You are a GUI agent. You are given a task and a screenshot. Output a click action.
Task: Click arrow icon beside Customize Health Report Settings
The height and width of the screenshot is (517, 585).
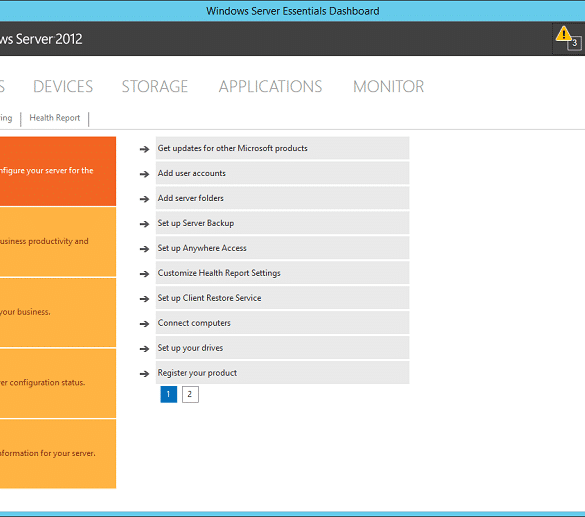[x=144, y=274]
